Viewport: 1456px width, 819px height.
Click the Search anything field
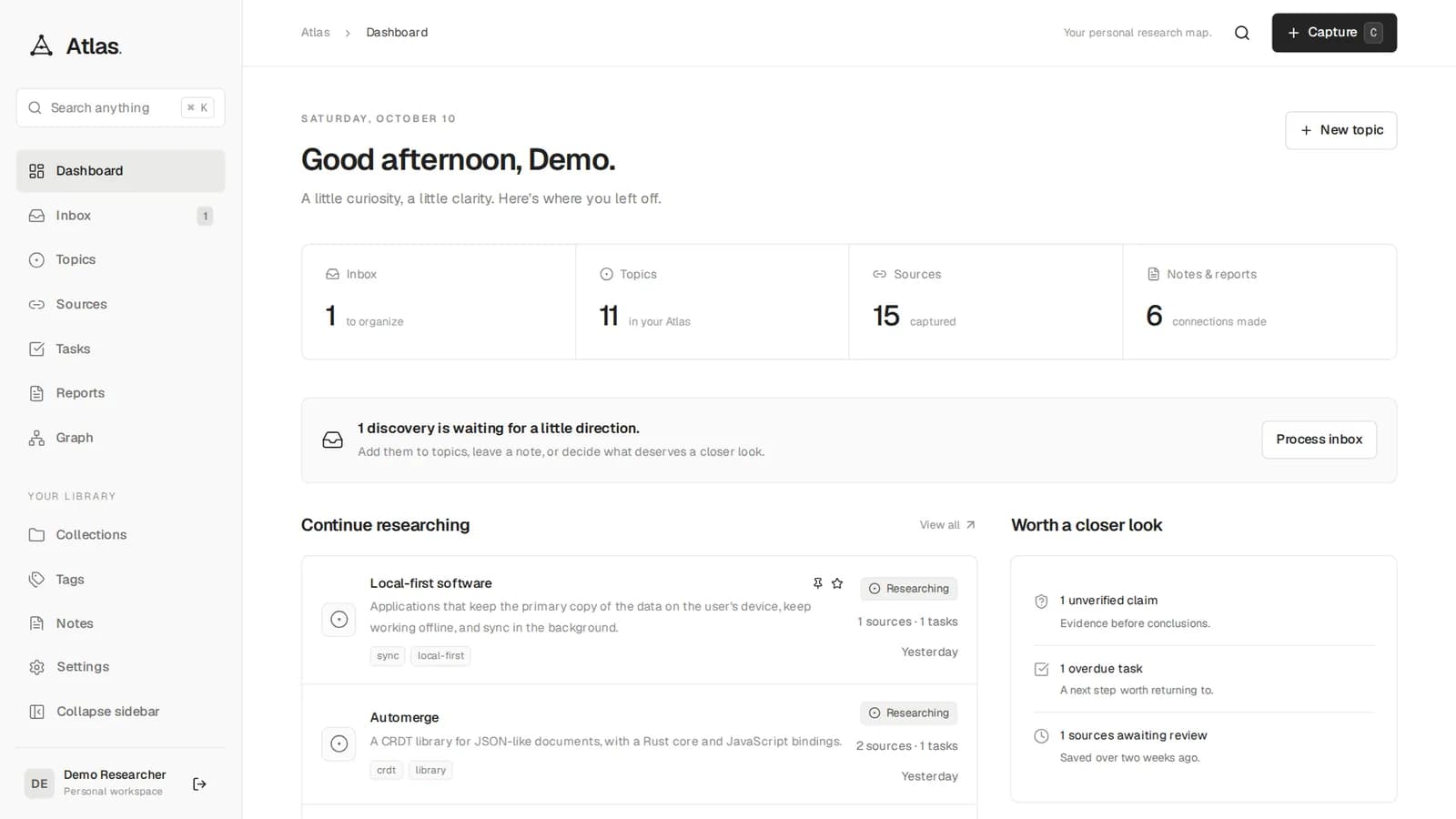(120, 107)
